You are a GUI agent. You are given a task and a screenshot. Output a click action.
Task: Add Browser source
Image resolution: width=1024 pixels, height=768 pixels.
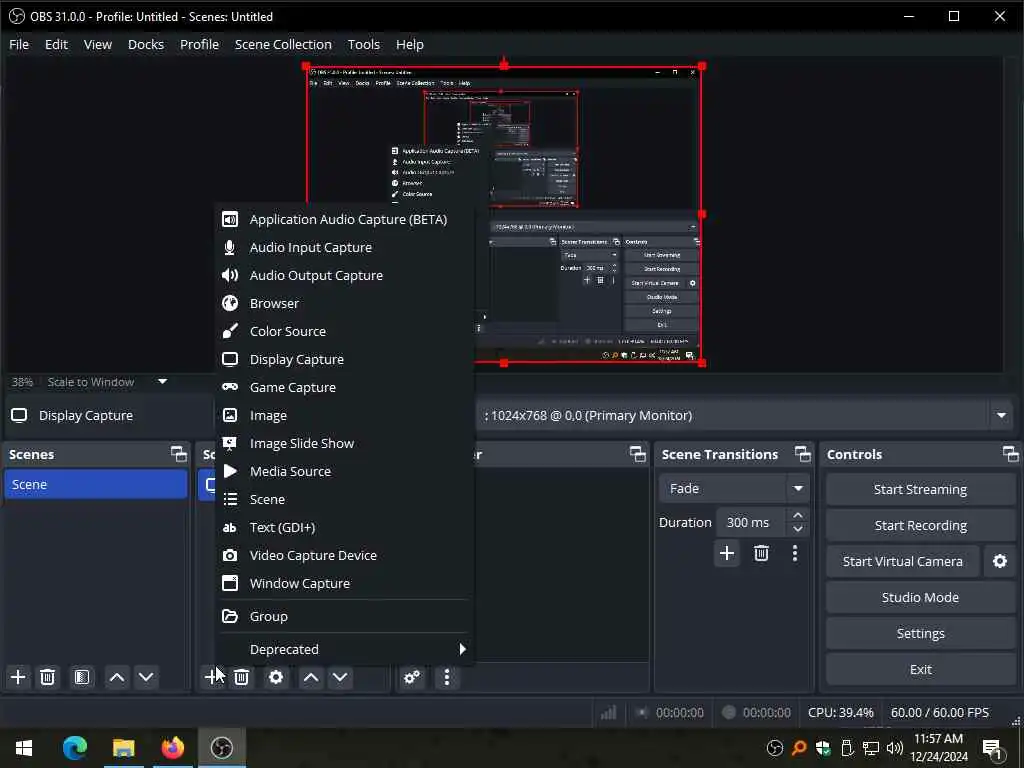point(344,304)
